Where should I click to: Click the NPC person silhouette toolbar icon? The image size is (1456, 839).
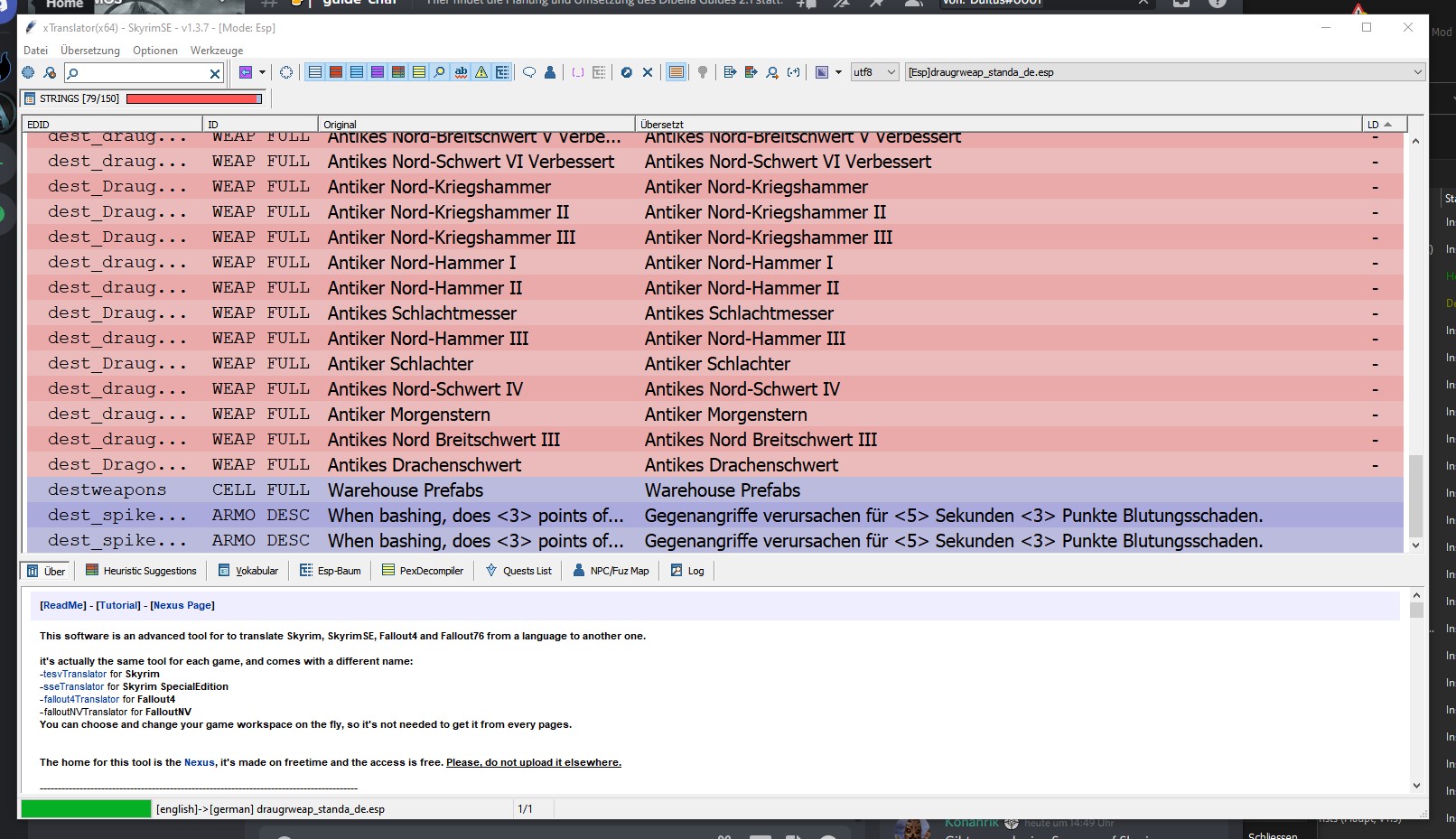pos(549,72)
